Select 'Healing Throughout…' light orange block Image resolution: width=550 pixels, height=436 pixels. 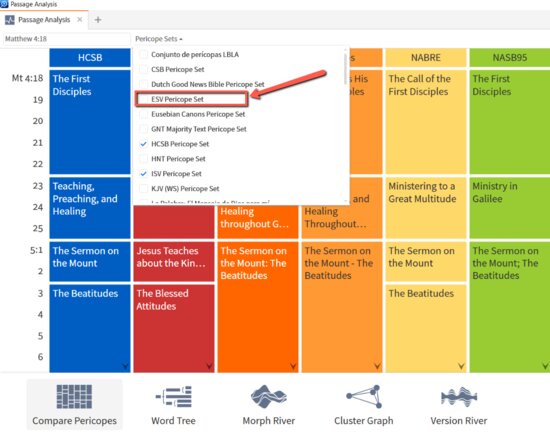[x=342, y=222]
